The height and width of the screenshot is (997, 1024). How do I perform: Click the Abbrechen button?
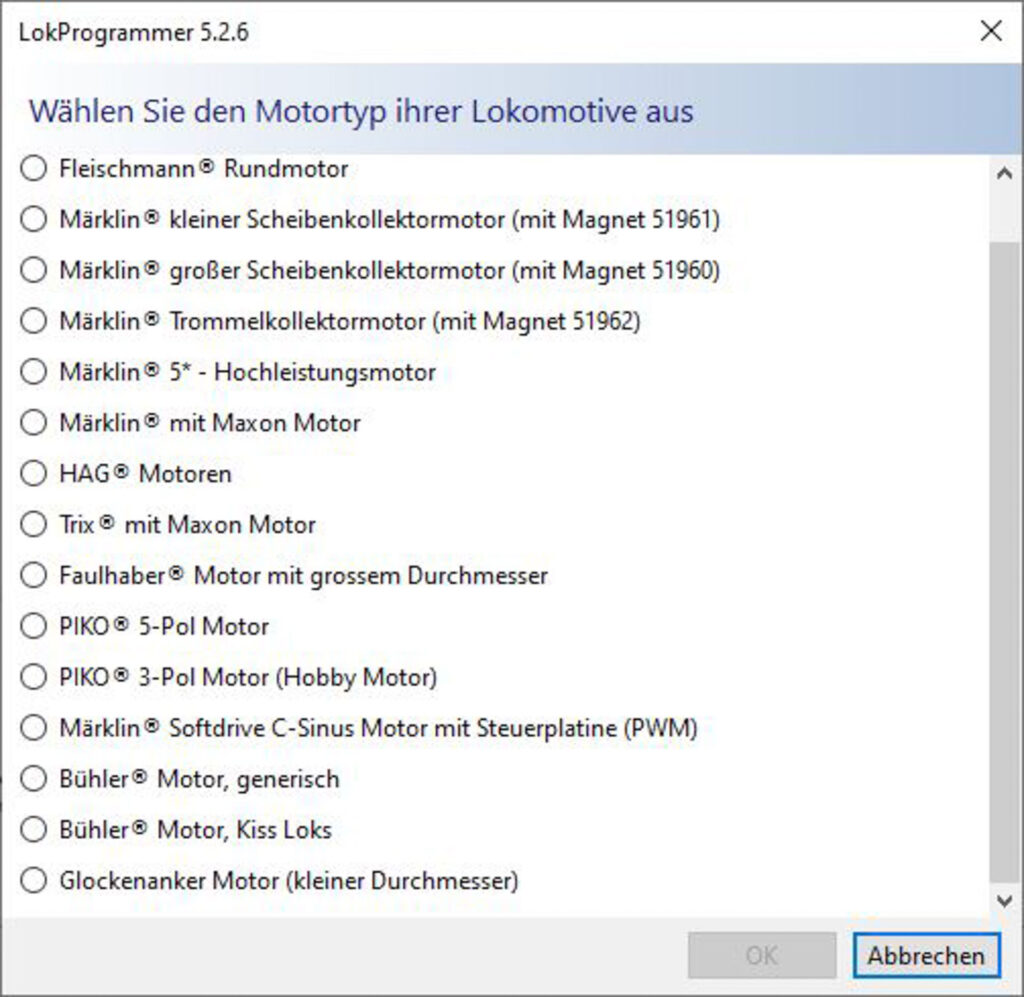coord(926,955)
